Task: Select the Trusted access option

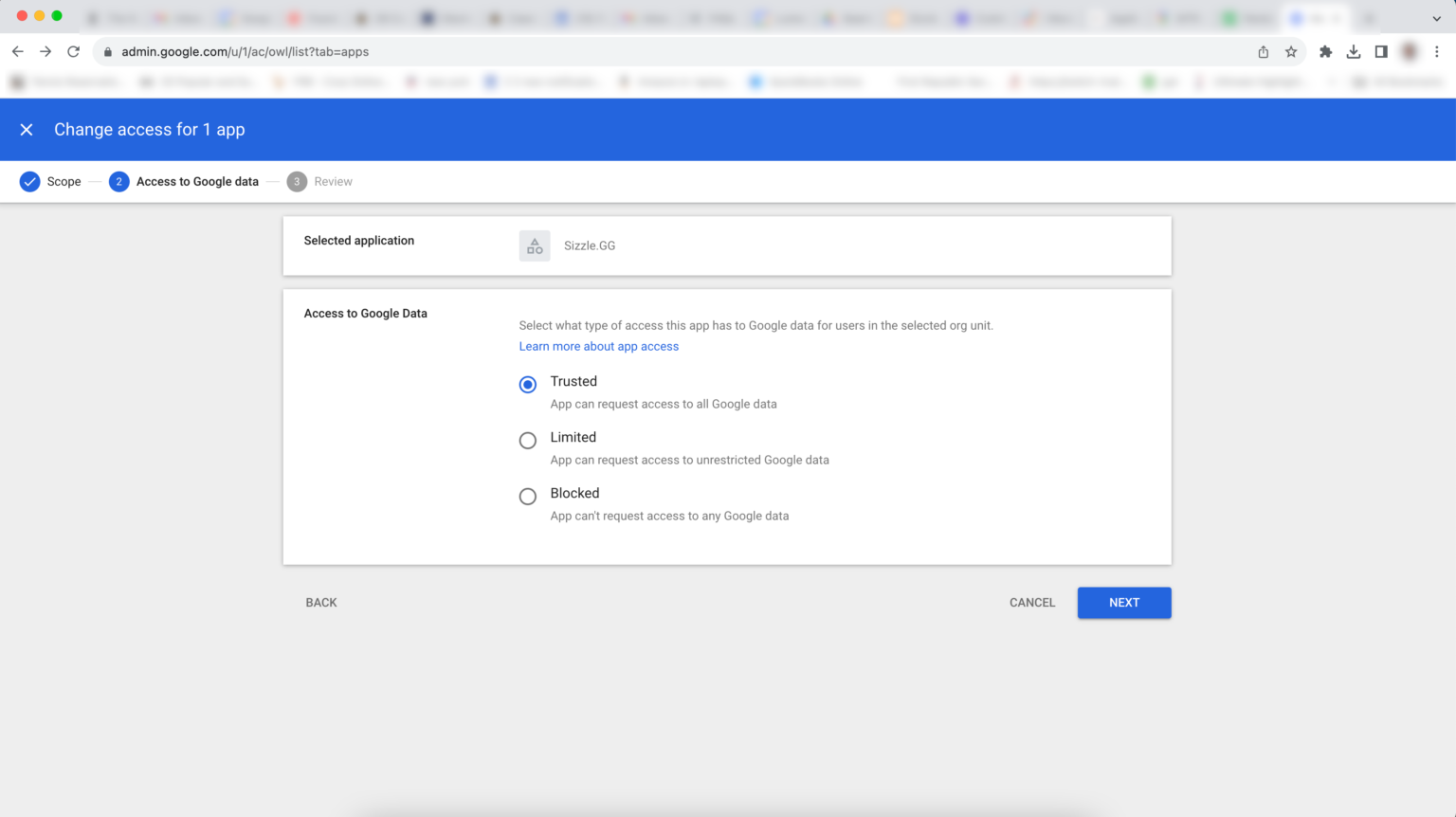Action: point(528,384)
